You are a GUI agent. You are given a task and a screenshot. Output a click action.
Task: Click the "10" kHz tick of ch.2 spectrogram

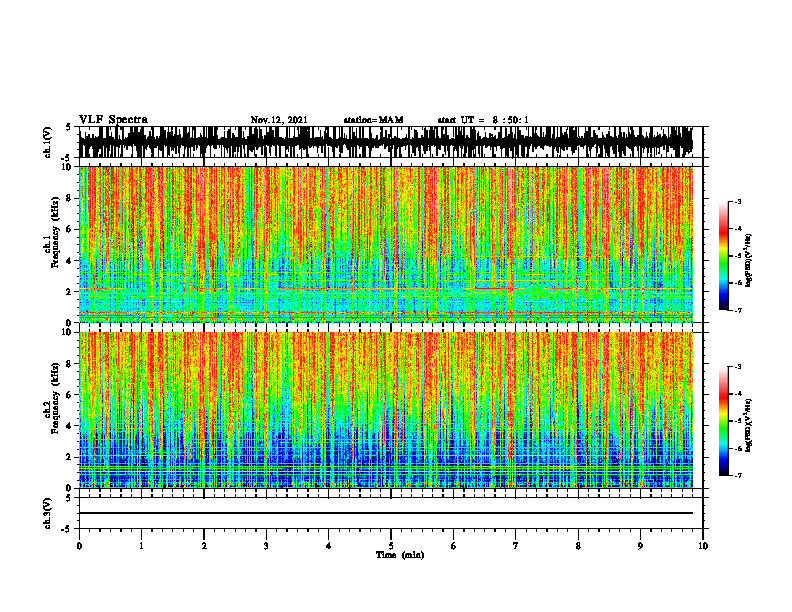pos(69,332)
